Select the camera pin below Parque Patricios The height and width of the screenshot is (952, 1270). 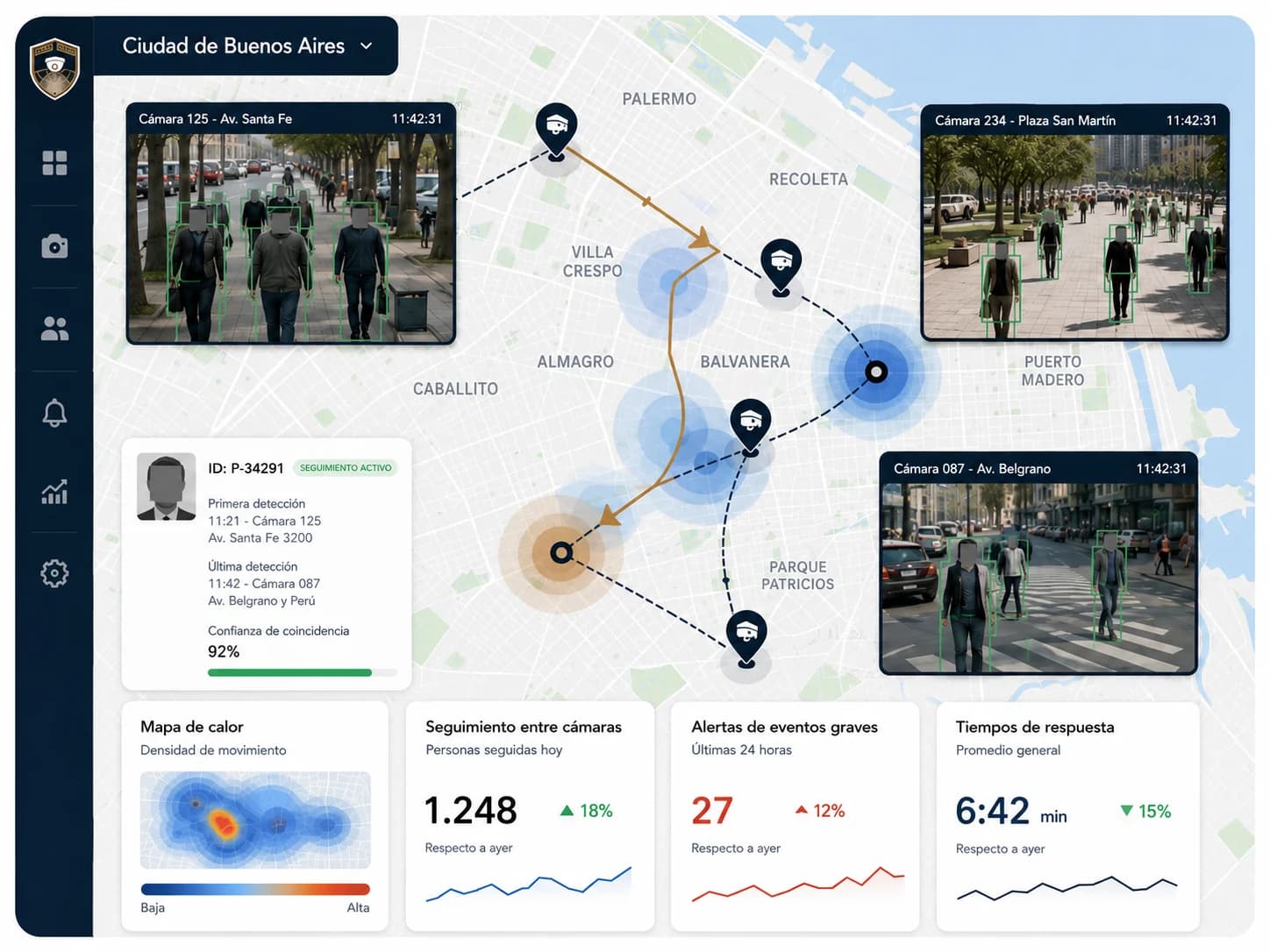746,639
